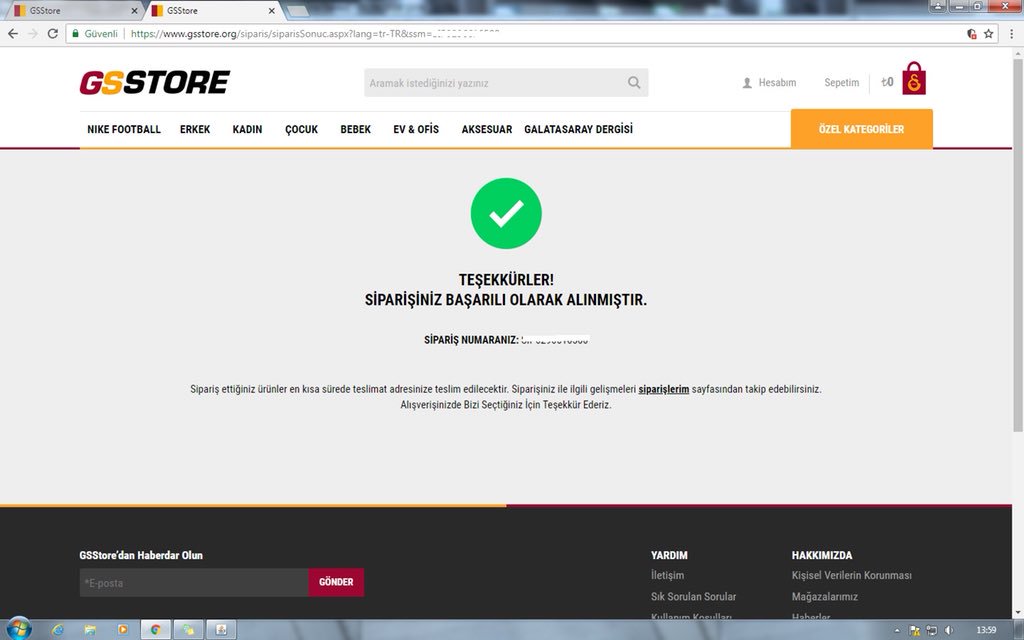The width and height of the screenshot is (1024, 640).
Task: Open the EV & OFİS menu
Action: (416, 129)
